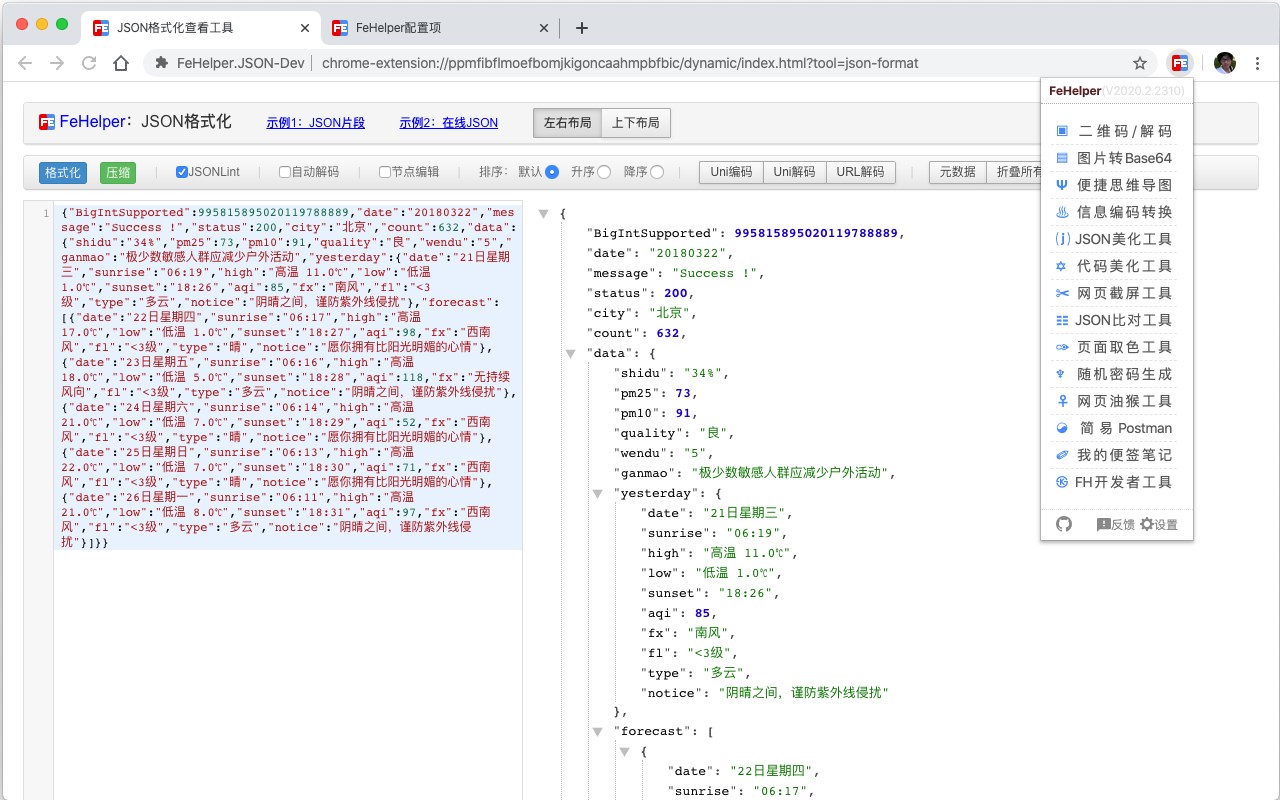Click the browser forward arrow
Screen dimensions: 1280x800
pyautogui.click(x=57, y=63)
